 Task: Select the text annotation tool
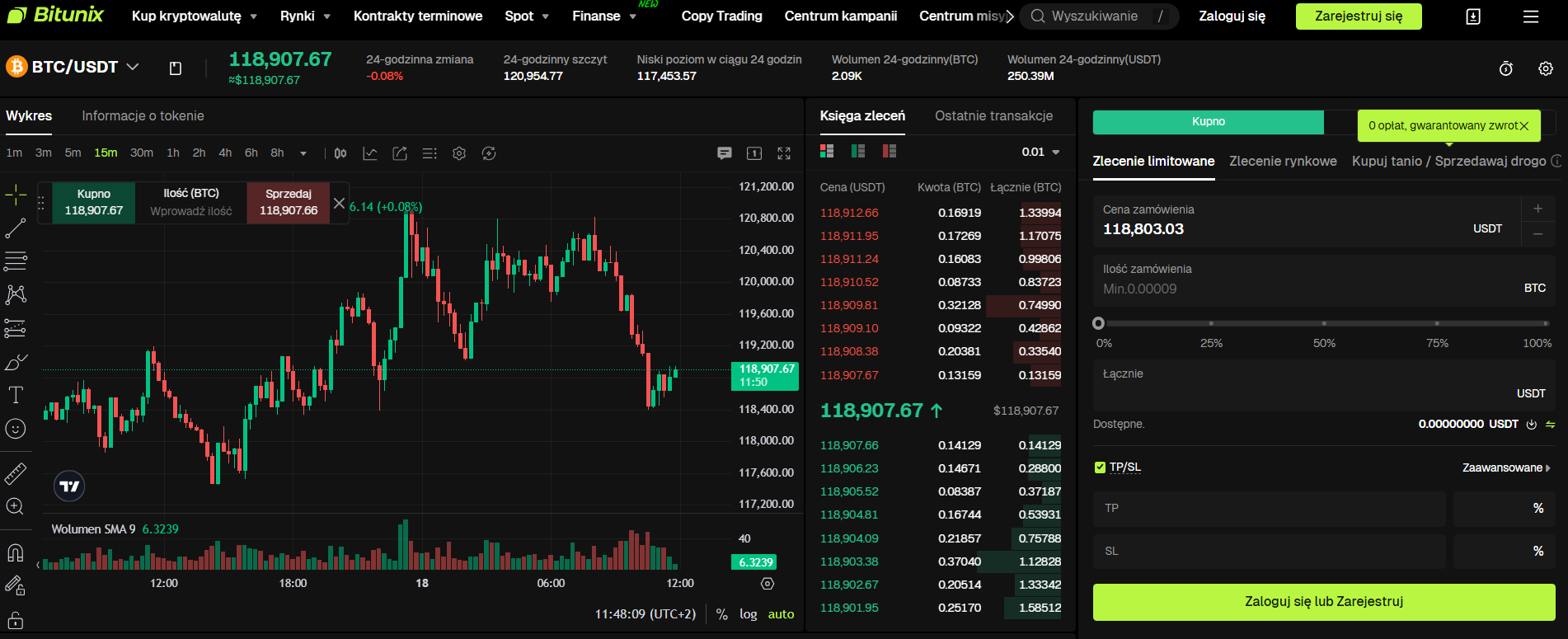[x=16, y=395]
